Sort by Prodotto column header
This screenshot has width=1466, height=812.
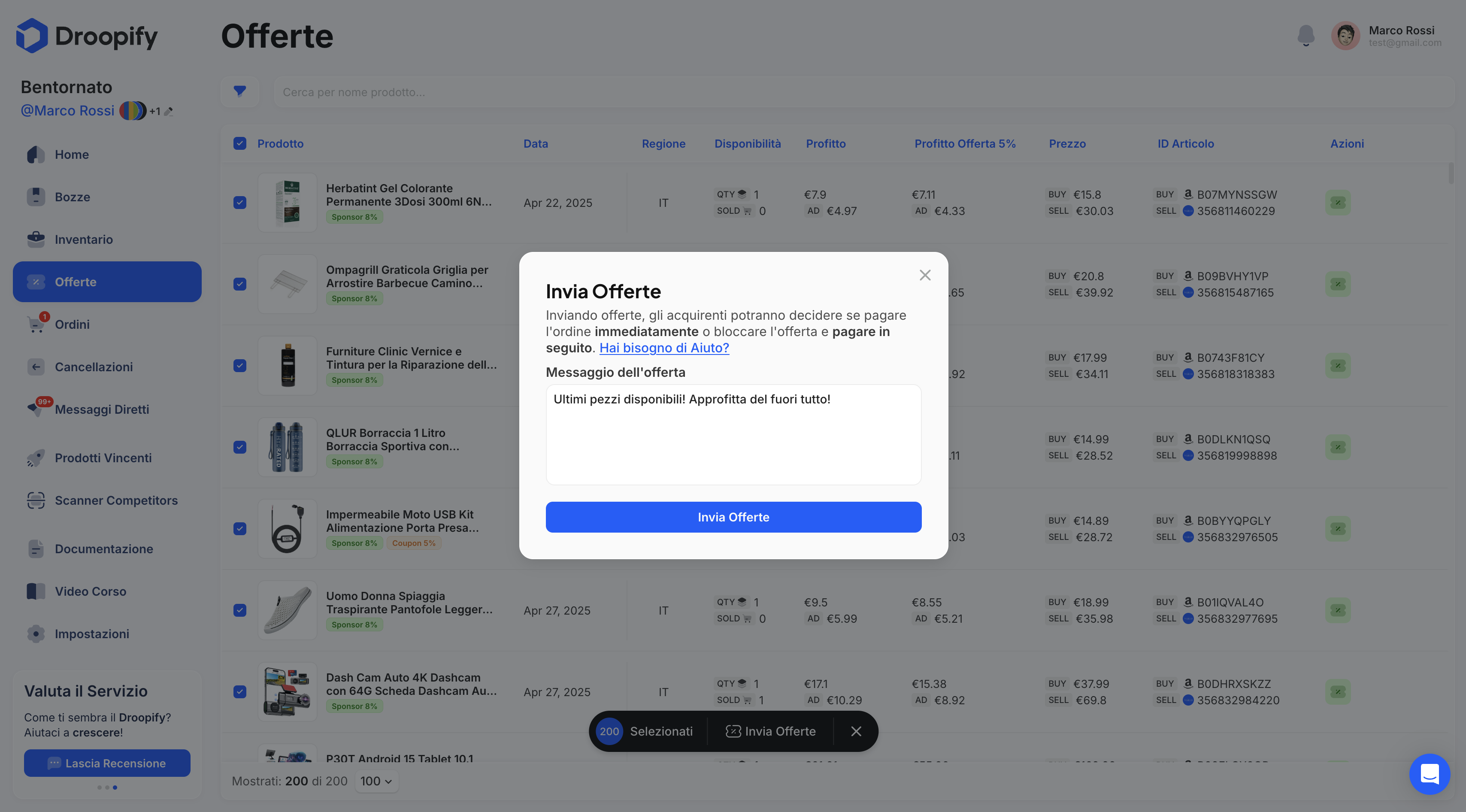280,144
